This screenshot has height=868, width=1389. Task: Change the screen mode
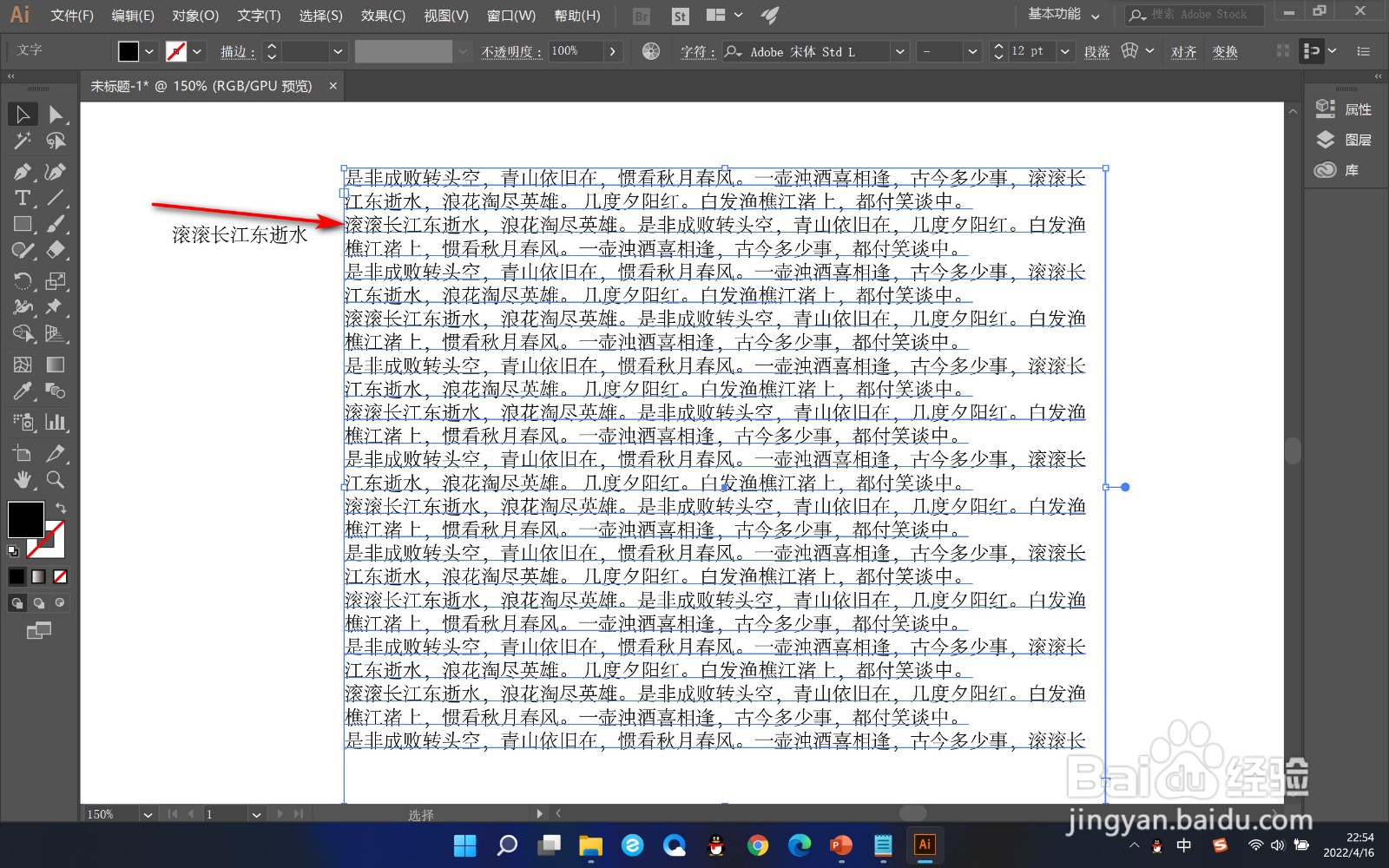(x=39, y=631)
